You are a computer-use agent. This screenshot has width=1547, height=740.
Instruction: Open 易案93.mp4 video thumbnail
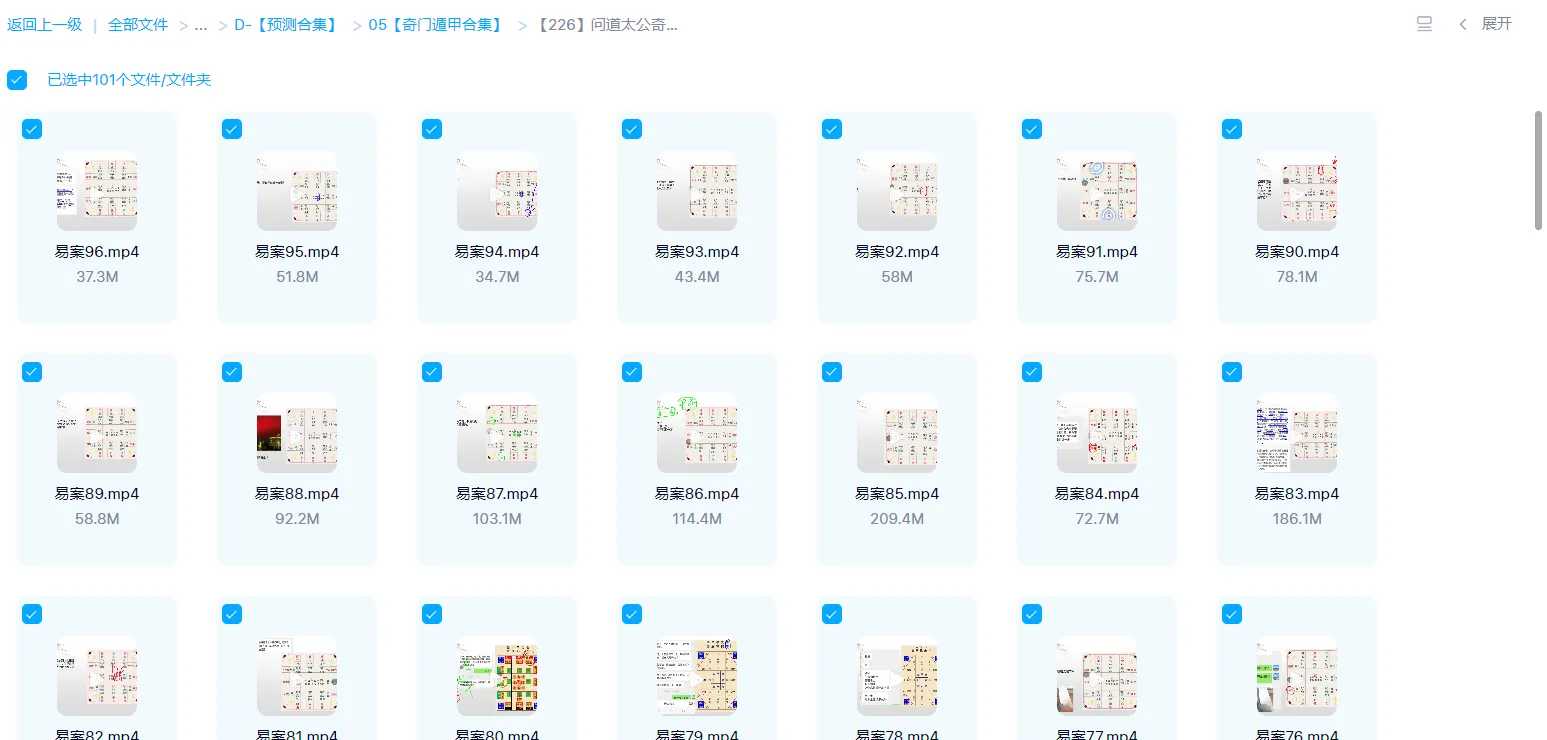point(697,192)
